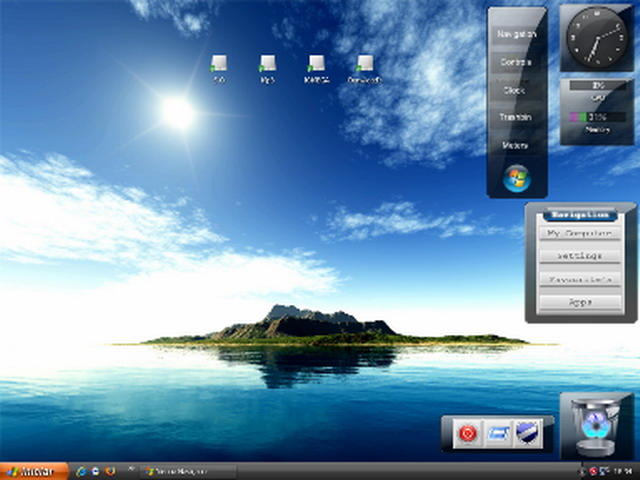The width and height of the screenshot is (640, 480).
Task: Open the third desktop folder icon
Action: coord(316,65)
